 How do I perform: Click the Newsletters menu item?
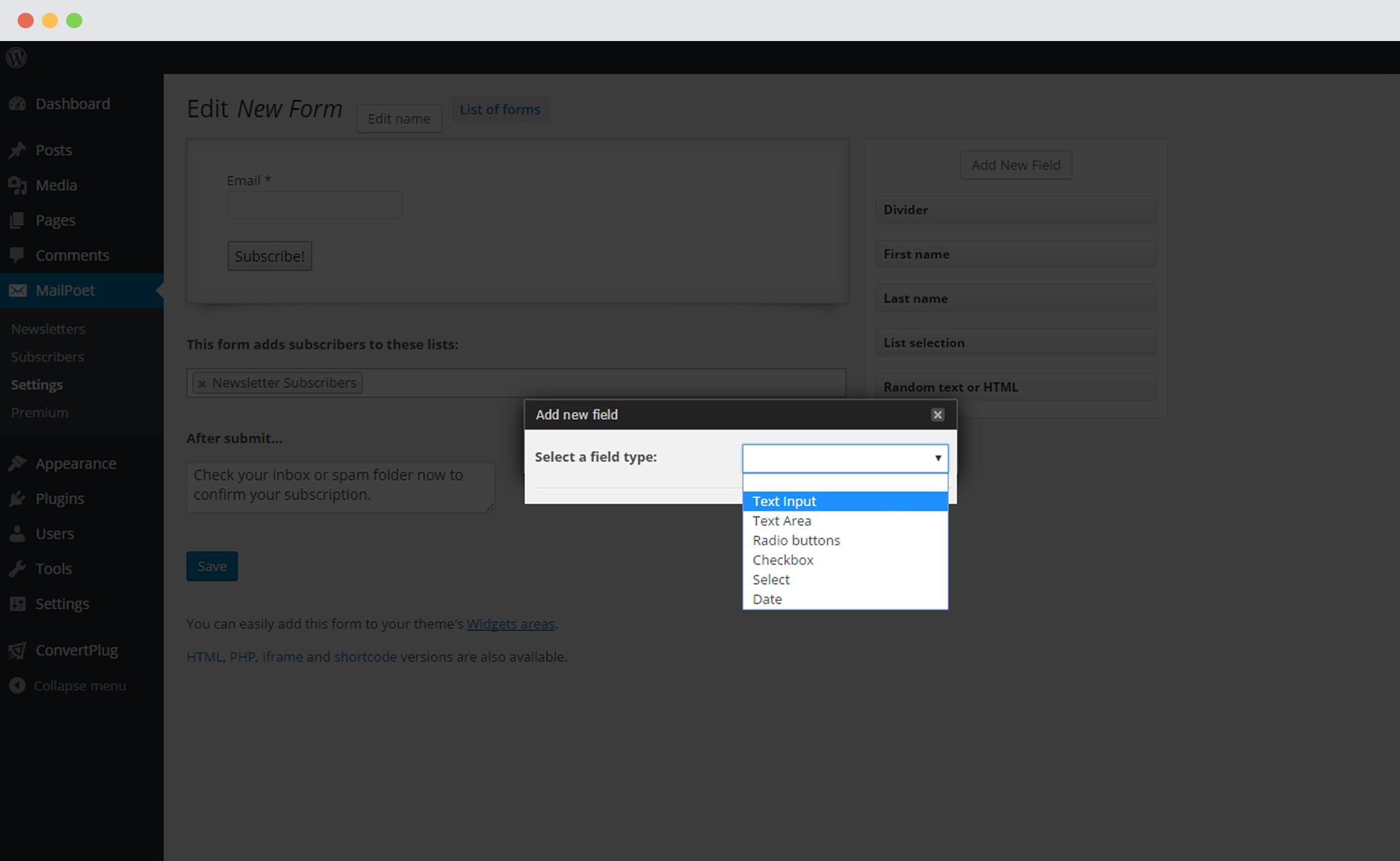47,328
